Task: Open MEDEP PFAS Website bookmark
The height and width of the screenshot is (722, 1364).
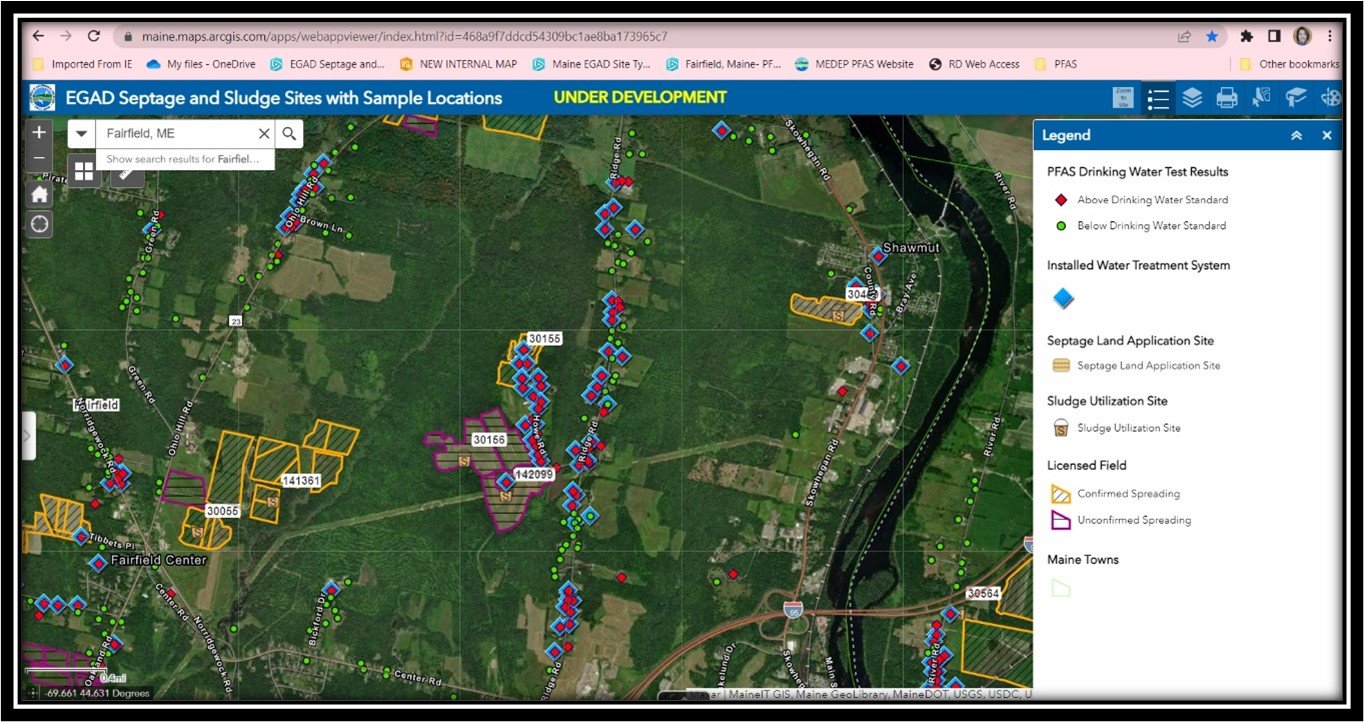Action: click(x=854, y=64)
